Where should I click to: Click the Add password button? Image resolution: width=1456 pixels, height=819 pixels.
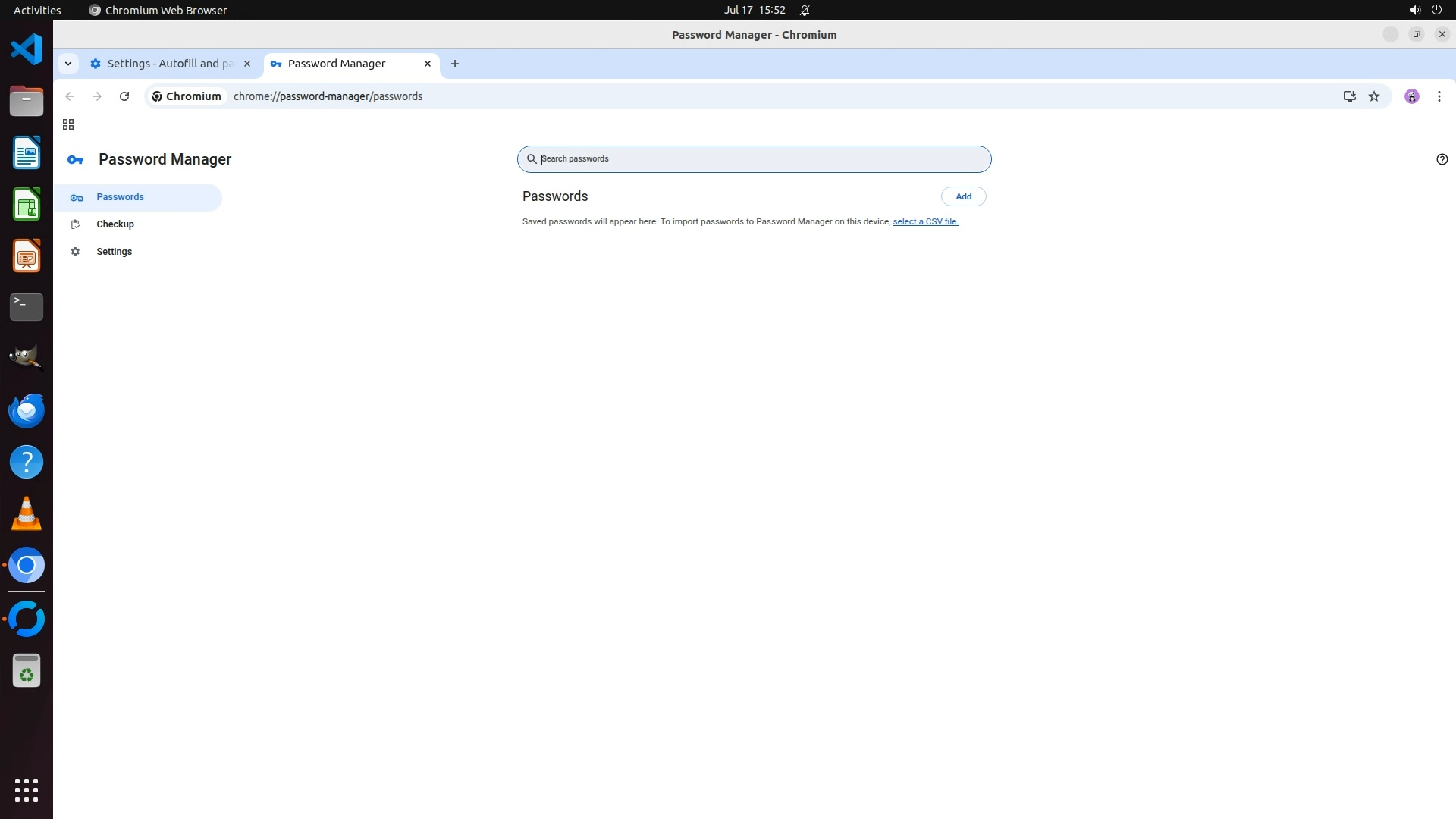coord(963,196)
